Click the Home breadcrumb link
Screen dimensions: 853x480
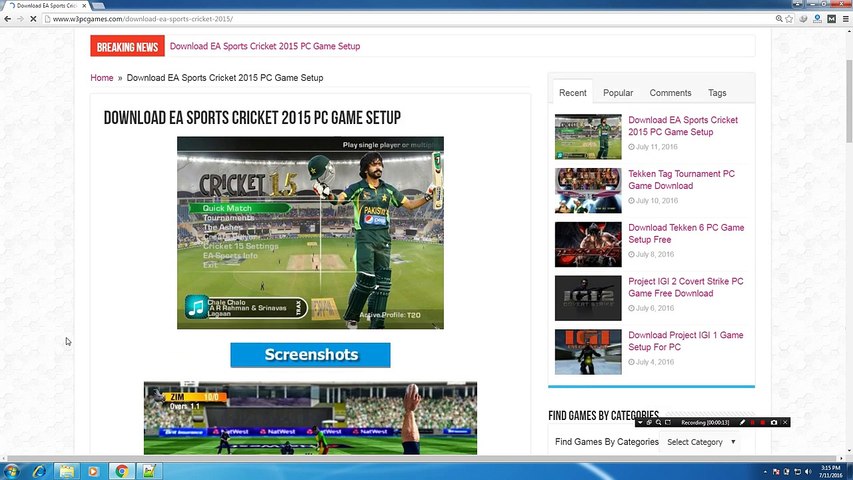point(102,78)
